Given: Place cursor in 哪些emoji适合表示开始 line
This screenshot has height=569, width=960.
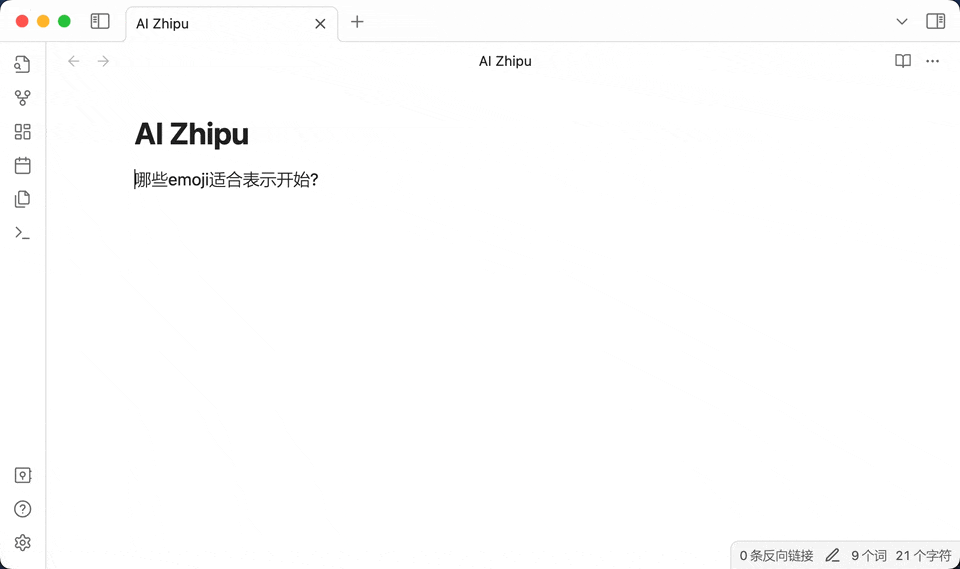Looking at the screenshot, I should (x=227, y=180).
